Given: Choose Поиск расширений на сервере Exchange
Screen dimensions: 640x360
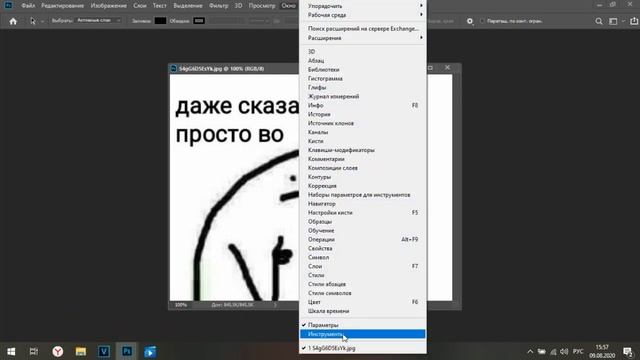Looking at the screenshot, I should coord(362,29).
